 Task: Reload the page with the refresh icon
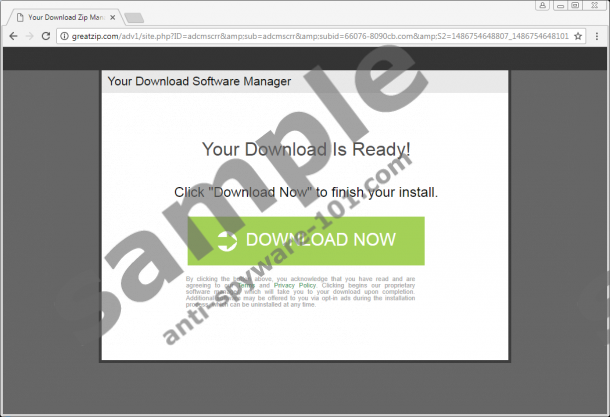[x=48, y=36]
